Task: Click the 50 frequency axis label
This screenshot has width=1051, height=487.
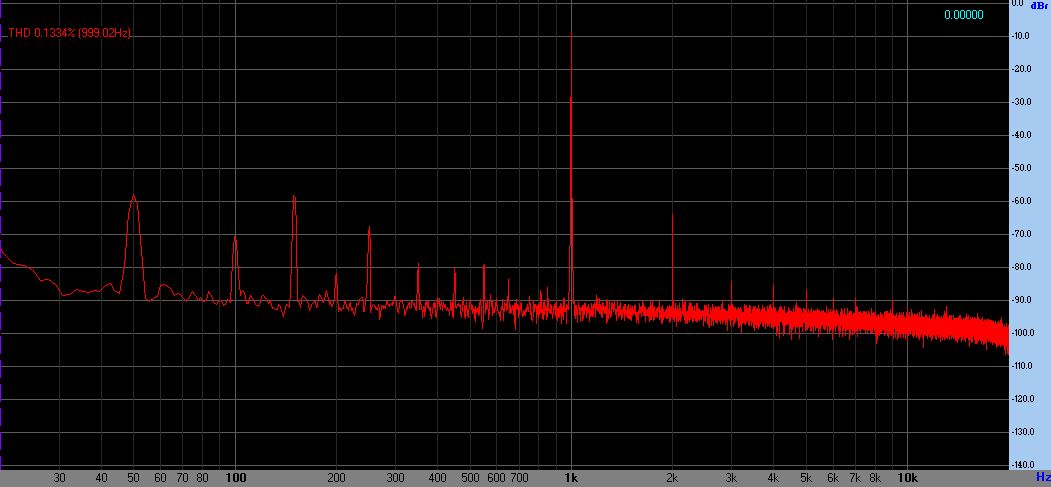Action: 134,478
